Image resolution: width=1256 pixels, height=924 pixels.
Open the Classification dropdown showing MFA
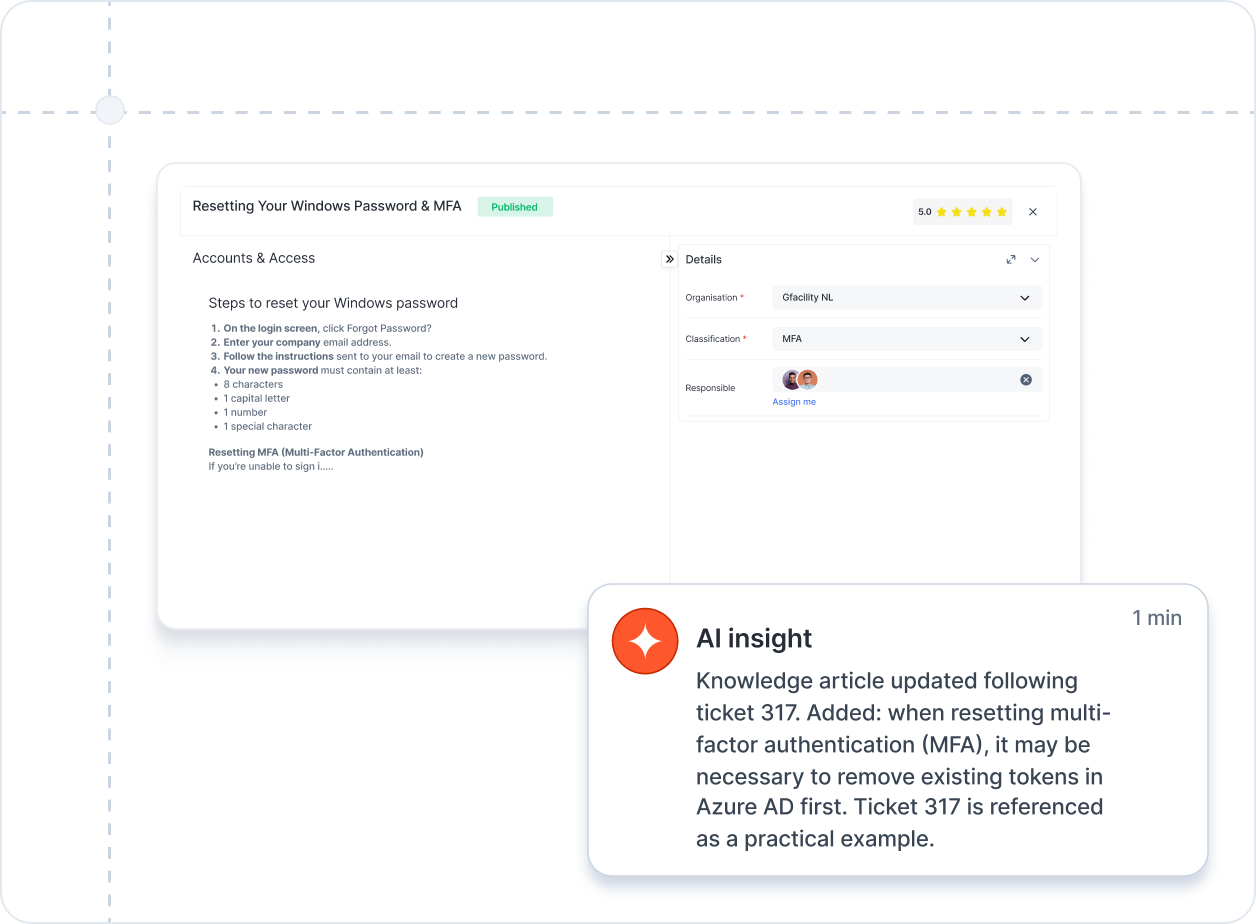pos(906,339)
